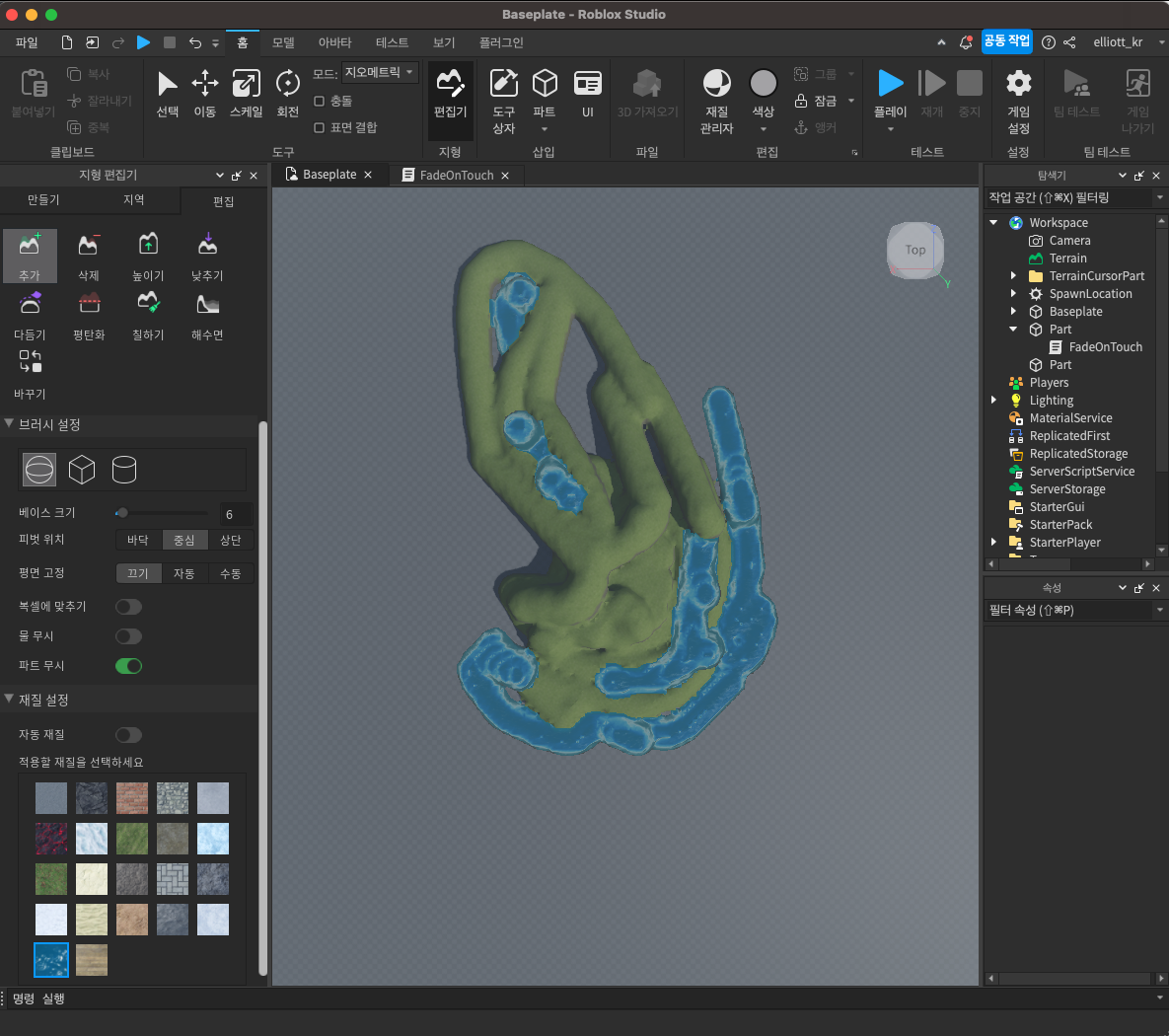Select the FadeOnTouch script in explorer
The height and width of the screenshot is (1036, 1169).
(x=1105, y=347)
